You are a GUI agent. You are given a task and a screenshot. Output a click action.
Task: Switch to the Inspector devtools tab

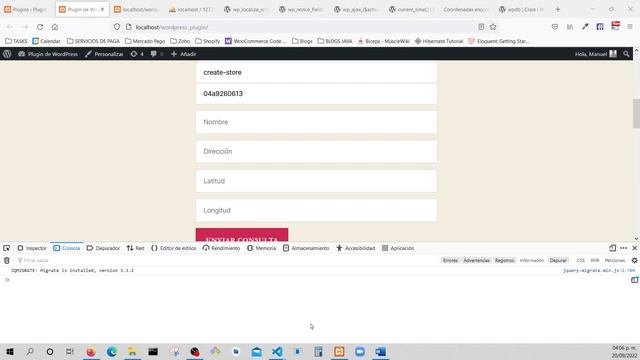click(x=32, y=248)
